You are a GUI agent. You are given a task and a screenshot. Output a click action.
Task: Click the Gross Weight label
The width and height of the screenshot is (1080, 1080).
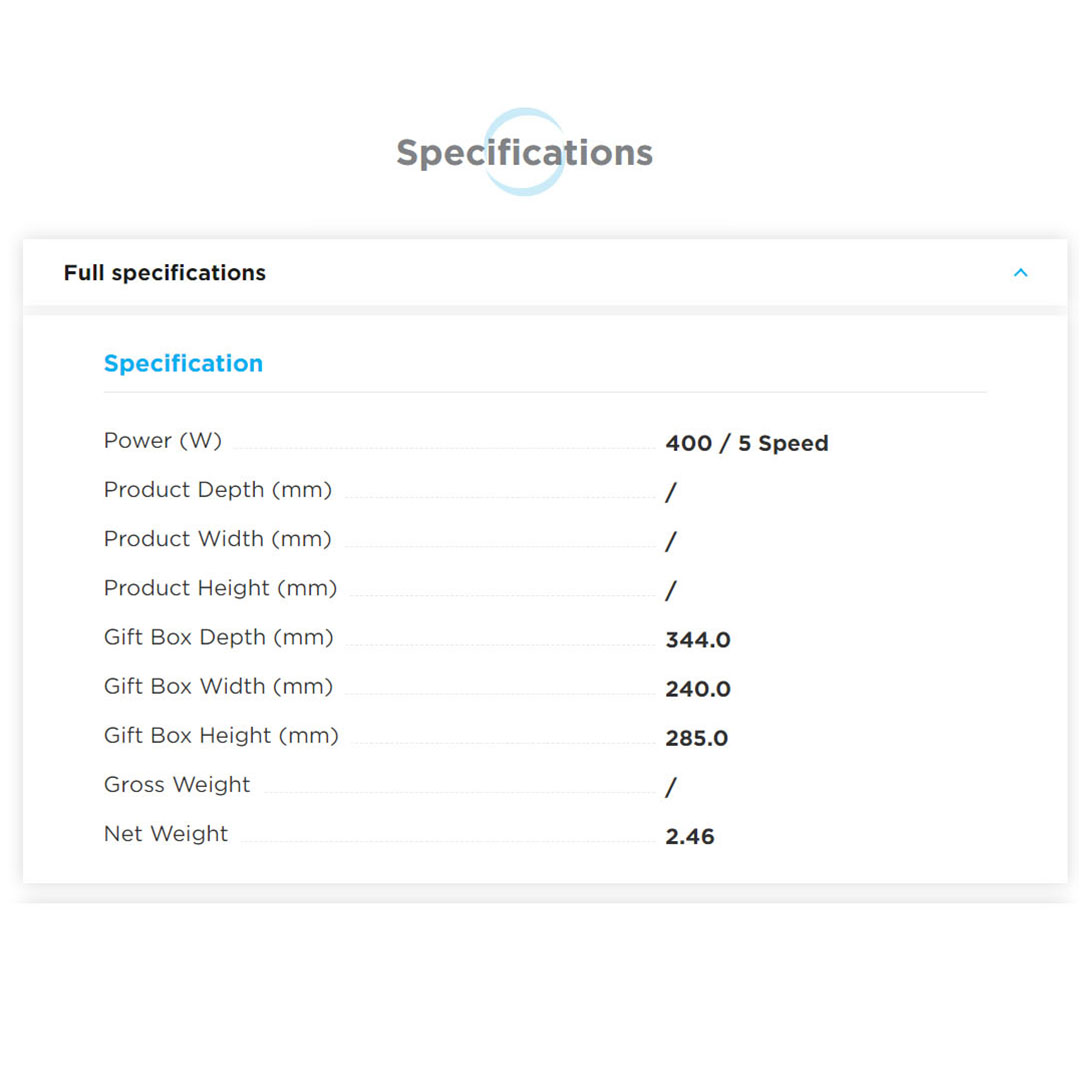pyautogui.click(x=177, y=785)
